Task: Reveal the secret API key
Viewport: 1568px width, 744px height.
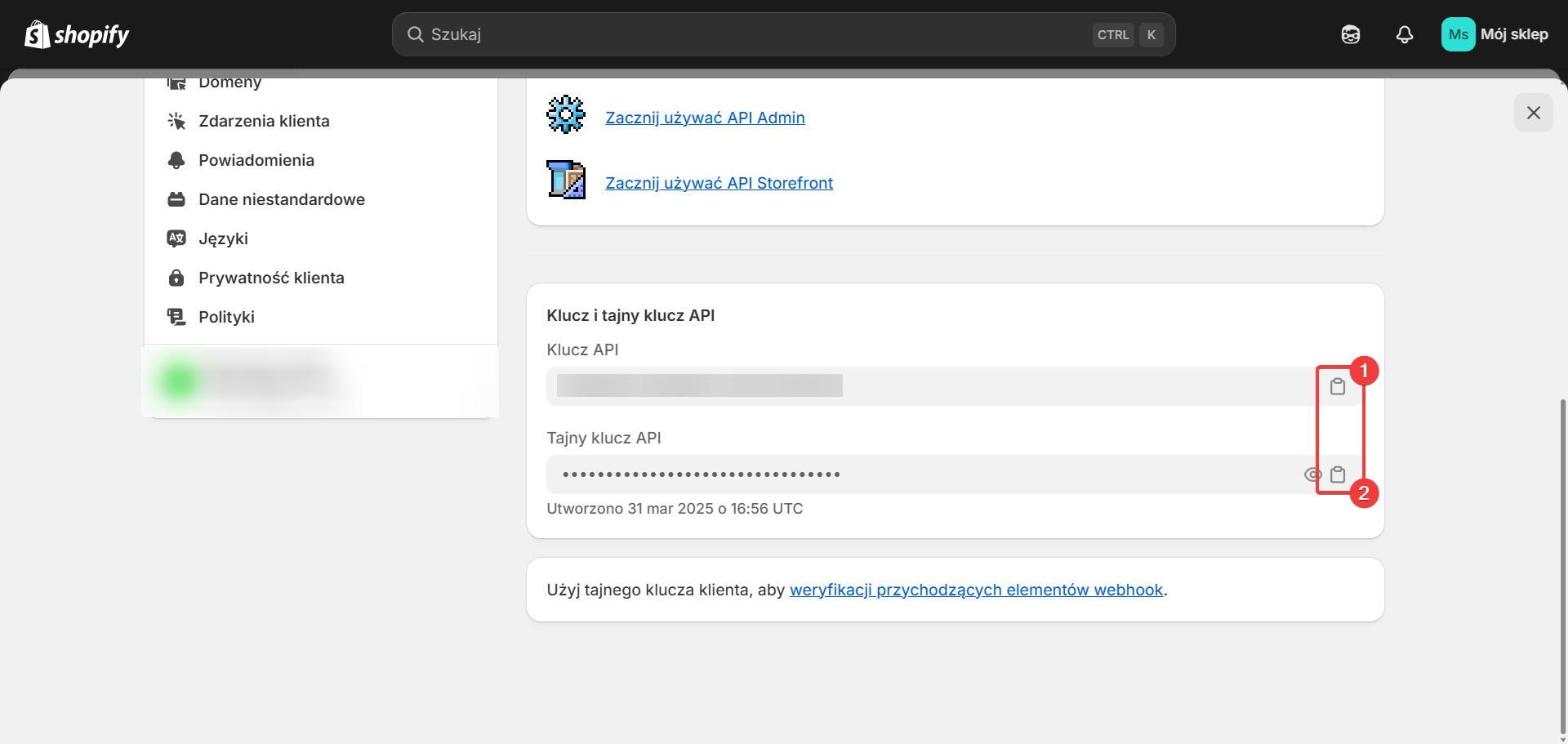Action: 1312,474
